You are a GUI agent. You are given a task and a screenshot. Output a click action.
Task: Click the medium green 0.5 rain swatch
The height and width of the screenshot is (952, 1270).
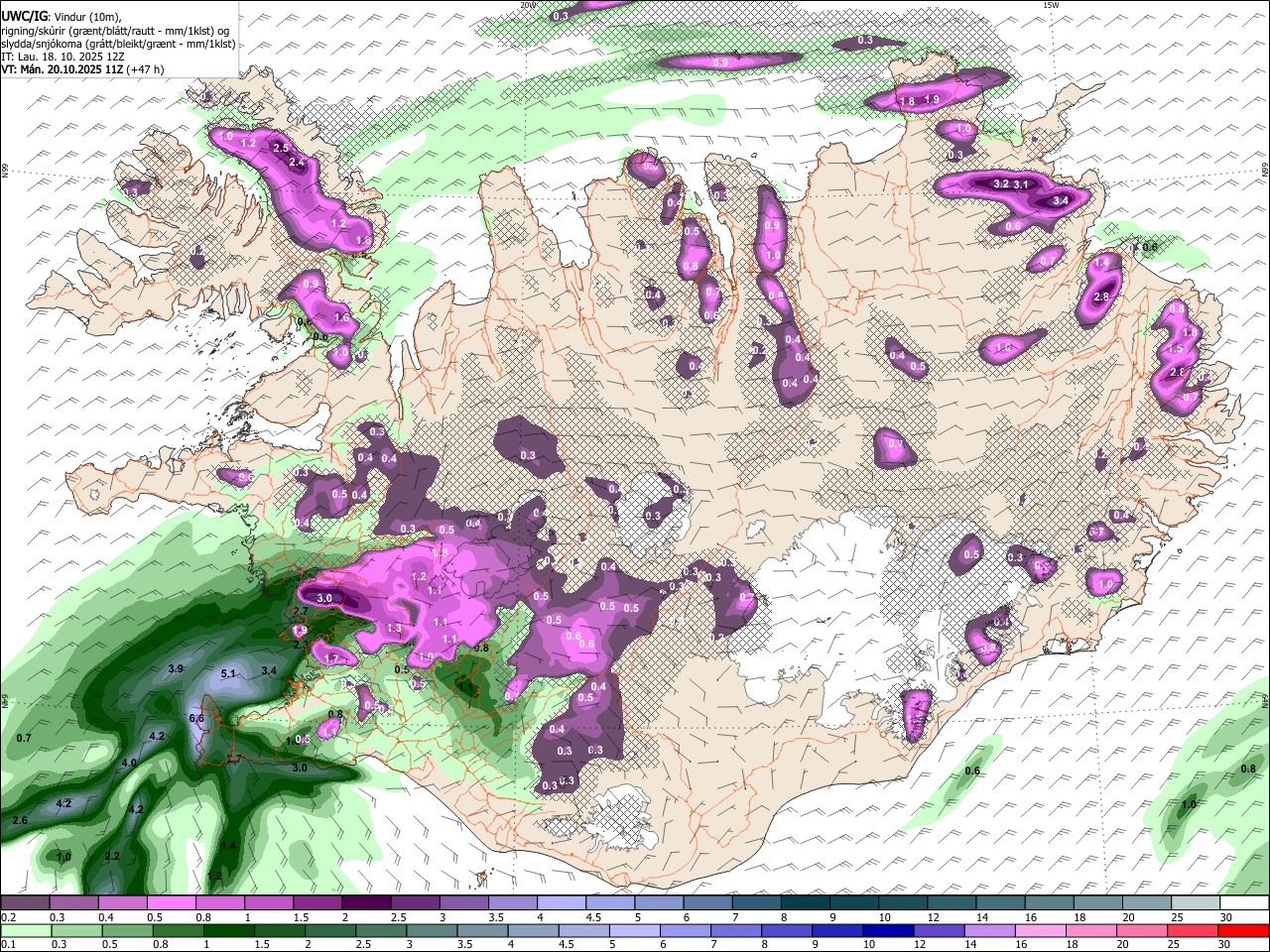click(x=129, y=930)
